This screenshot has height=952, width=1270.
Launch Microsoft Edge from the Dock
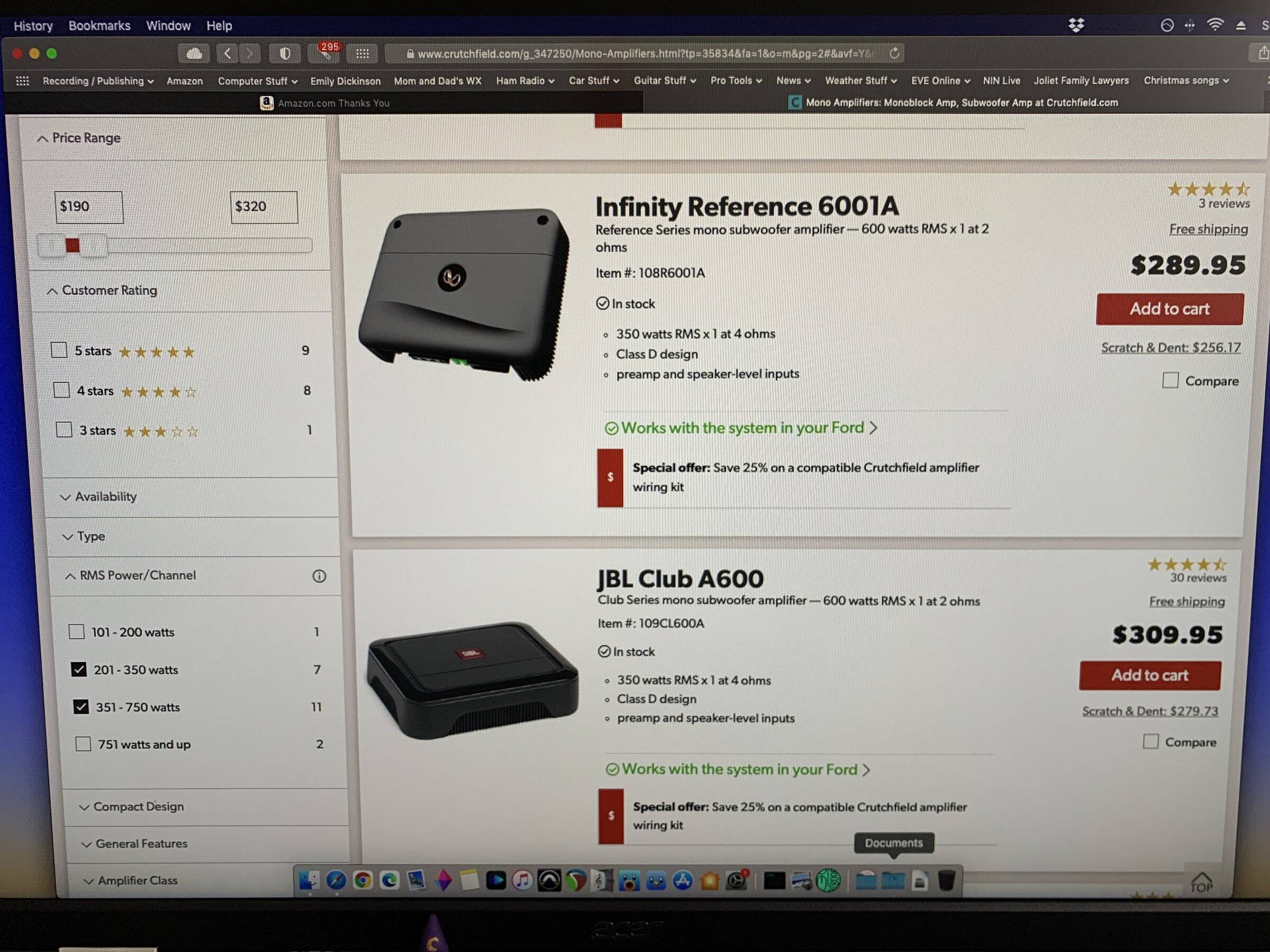pyautogui.click(x=390, y=880)
